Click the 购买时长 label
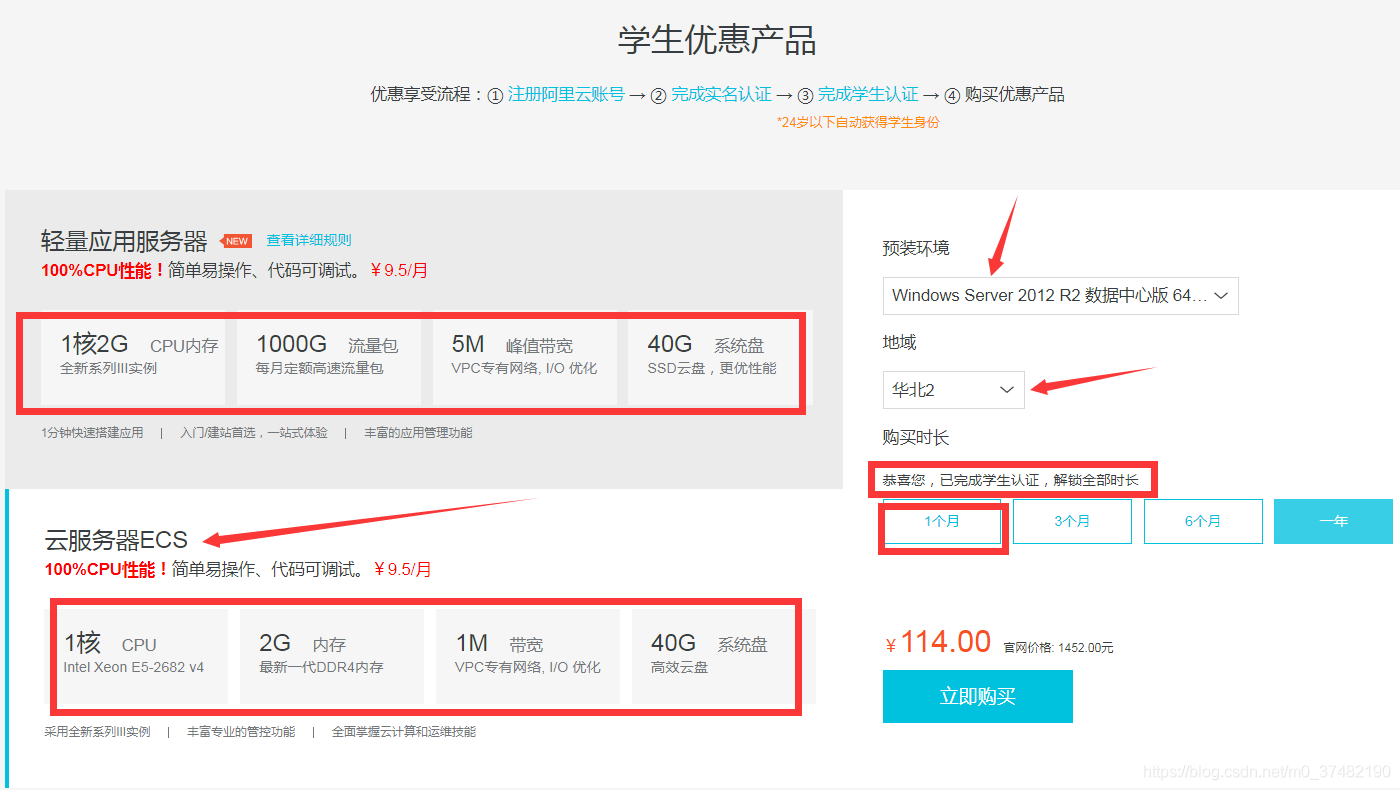1400x790 pixels. pos(916,438)
